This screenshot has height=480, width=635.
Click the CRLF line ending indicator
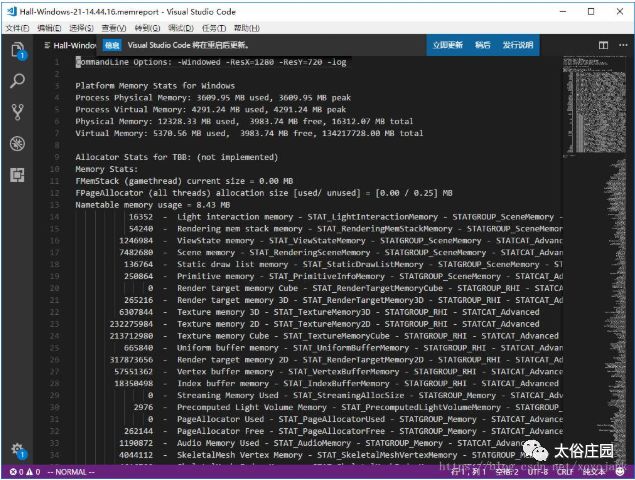(565, 472)
